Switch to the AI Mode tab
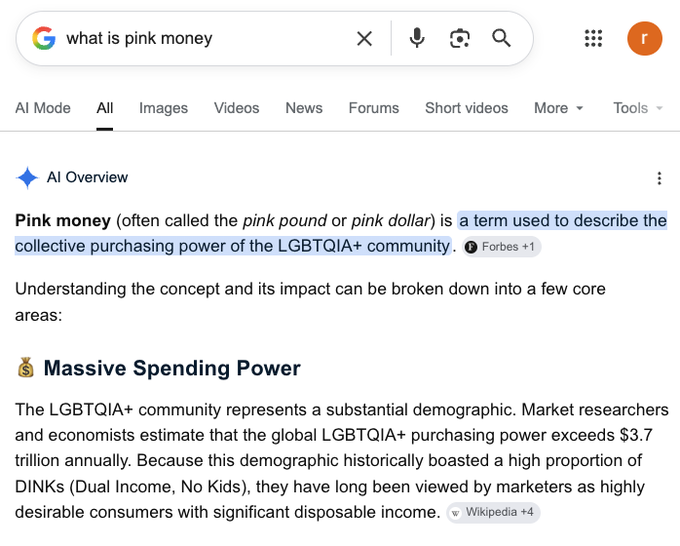Viewport: 680px width, 546px height. [x=43, y=108]
